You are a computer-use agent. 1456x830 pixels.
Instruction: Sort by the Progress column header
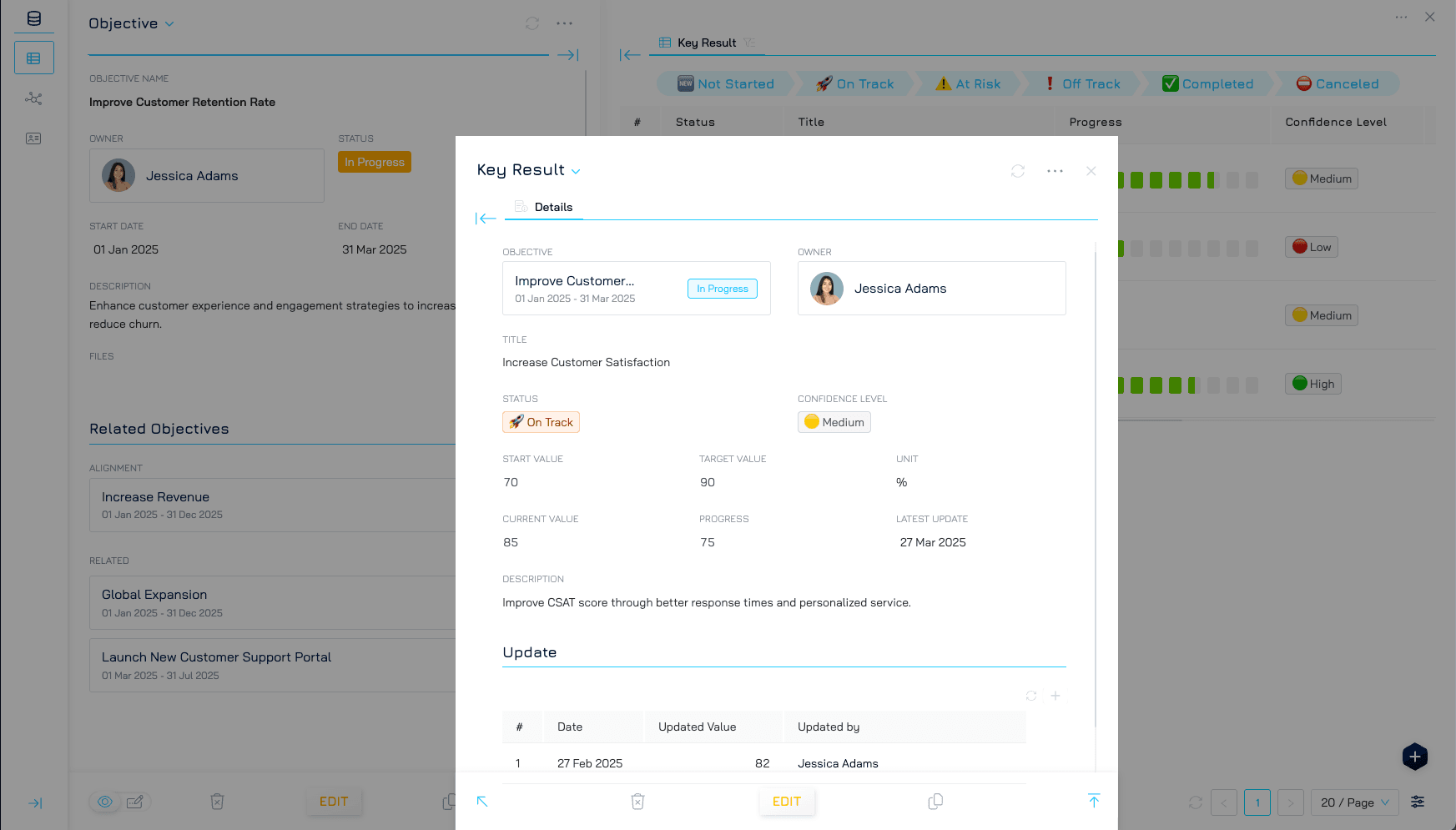1096,122
